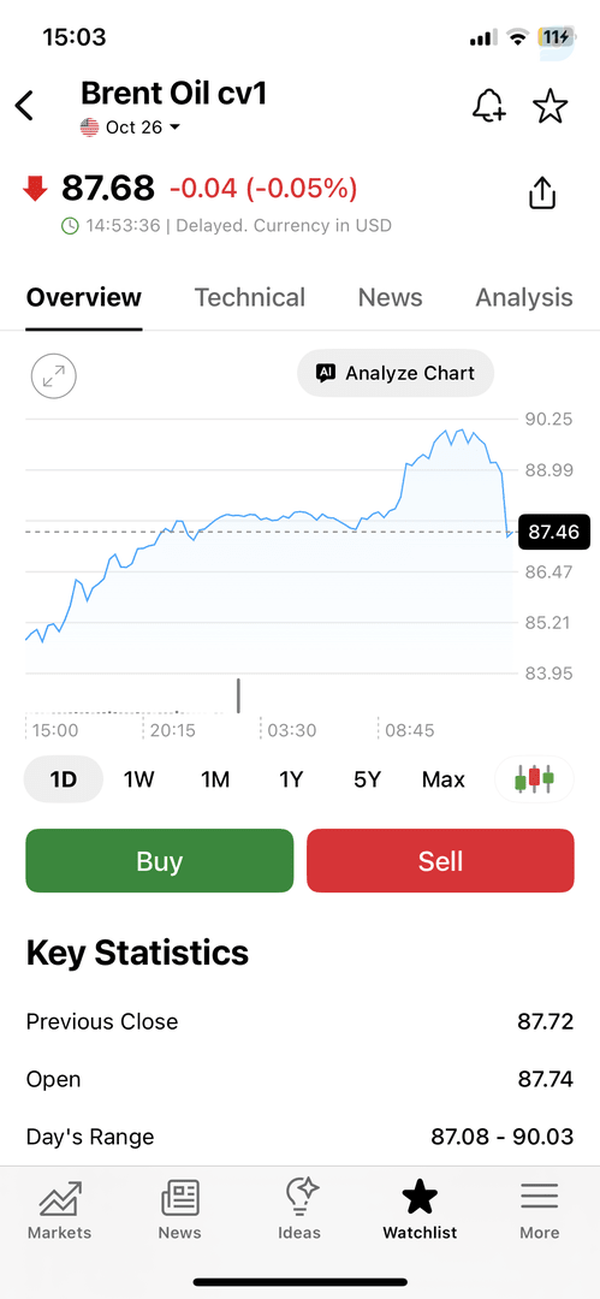600x1299 pixels.
Task: Tap the red Sell button
Action: tap(441, 861)
